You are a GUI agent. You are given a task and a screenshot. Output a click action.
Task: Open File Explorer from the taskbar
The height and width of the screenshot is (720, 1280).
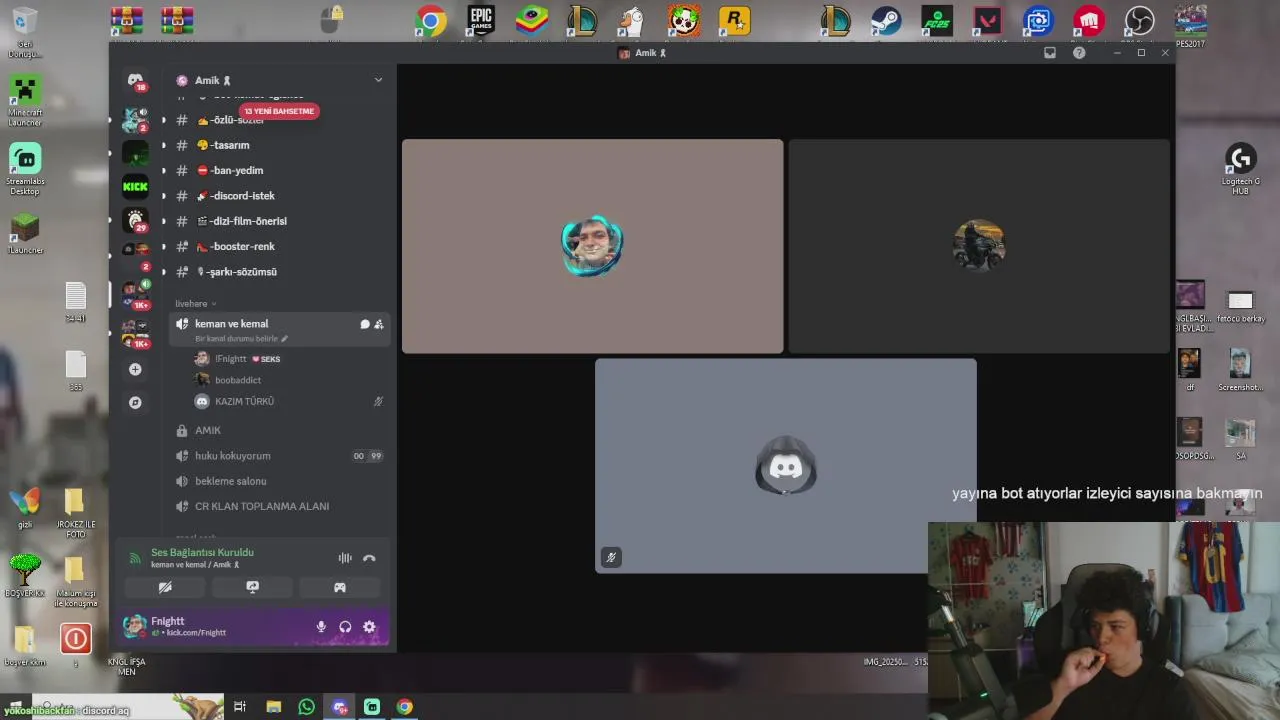point(274,707)
